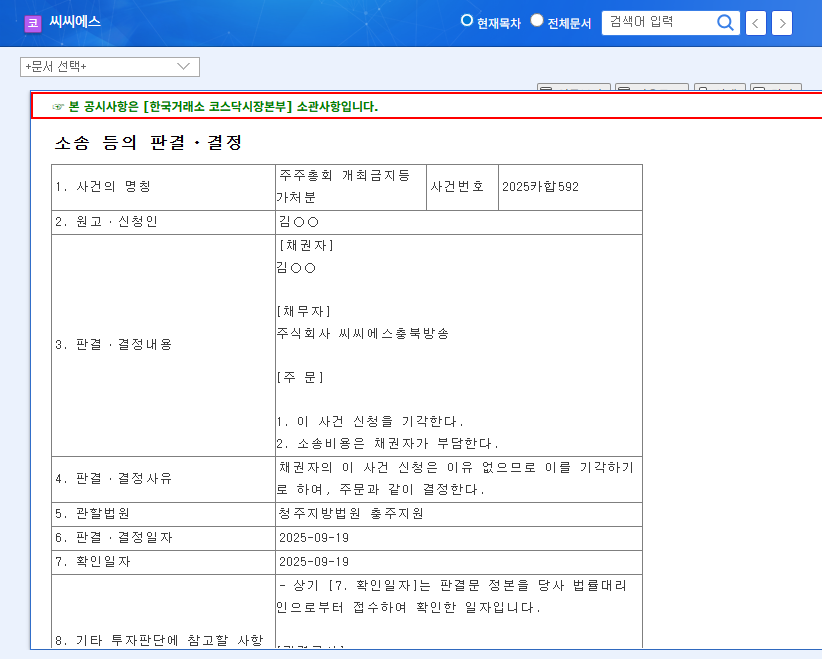Select the 현재목차 radio button

point(466,20)
